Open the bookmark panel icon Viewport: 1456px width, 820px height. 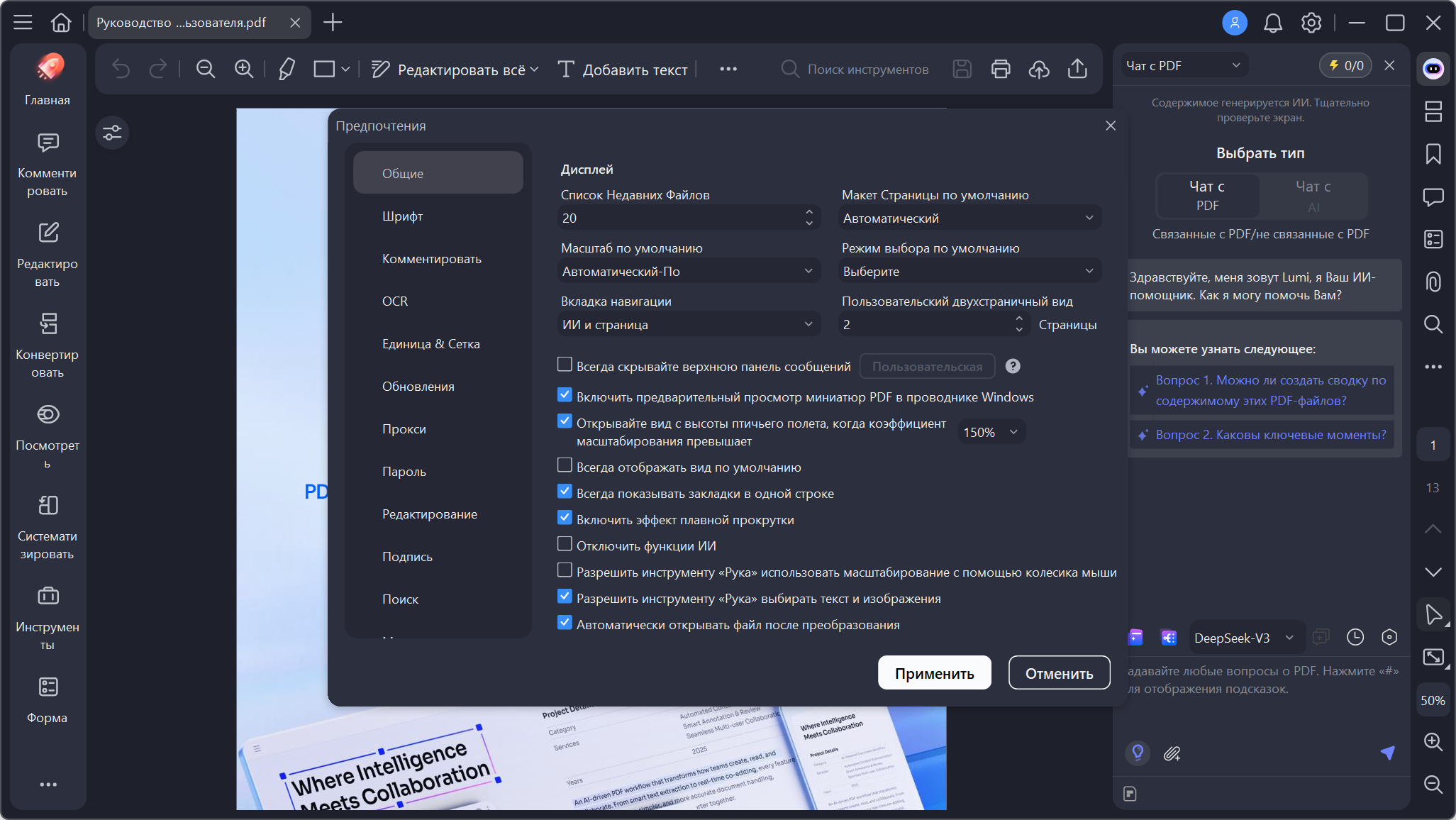(1433, 154)
